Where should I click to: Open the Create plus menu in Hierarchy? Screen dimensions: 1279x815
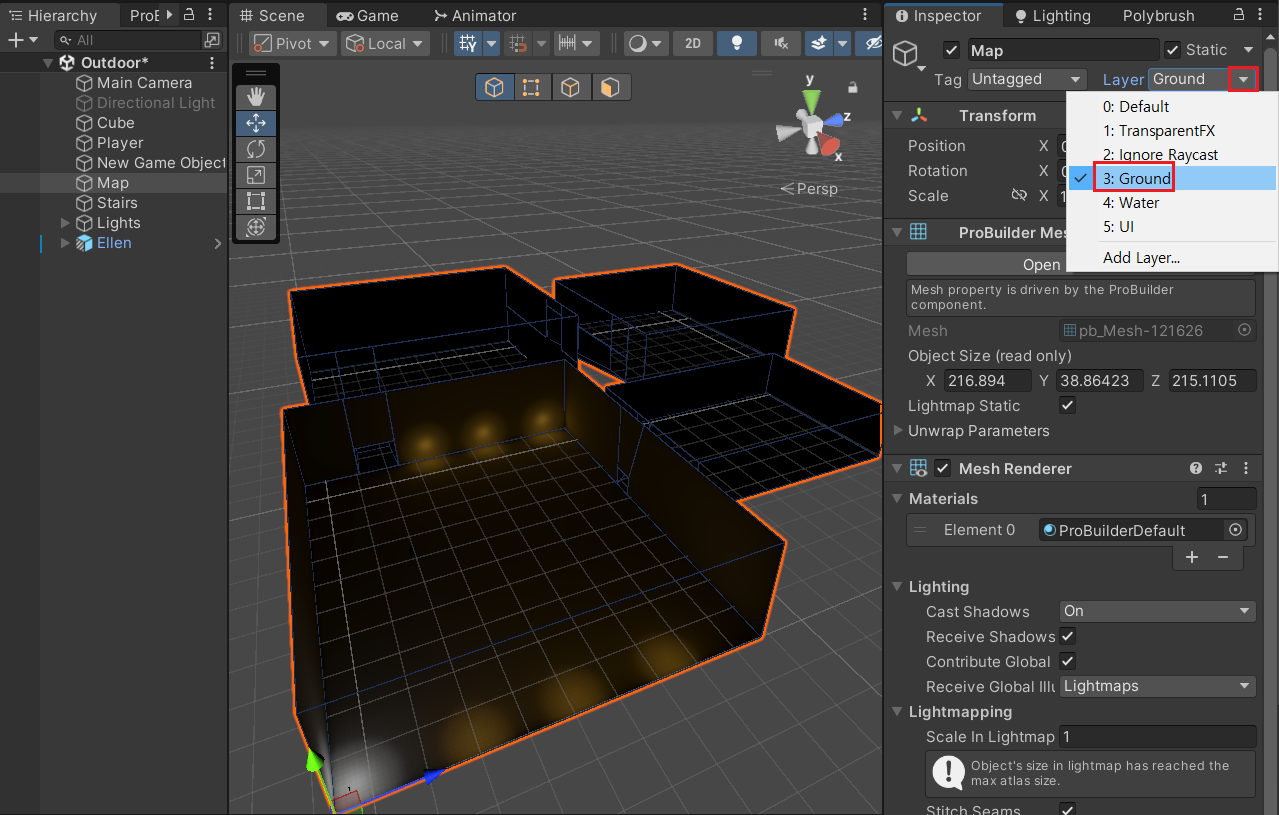click(x=22, y=40)
